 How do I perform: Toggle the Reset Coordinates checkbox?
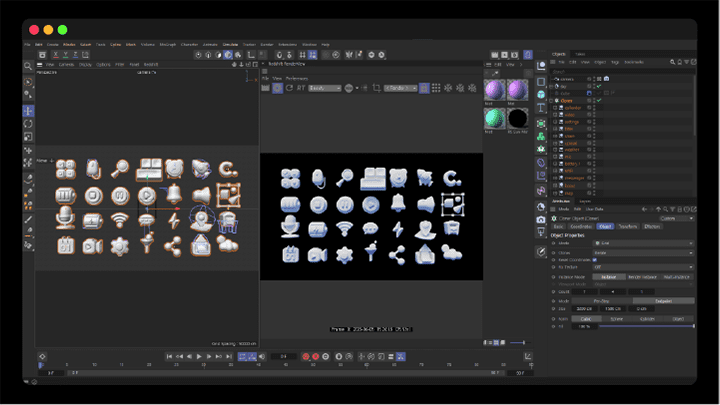coord(595,260)
